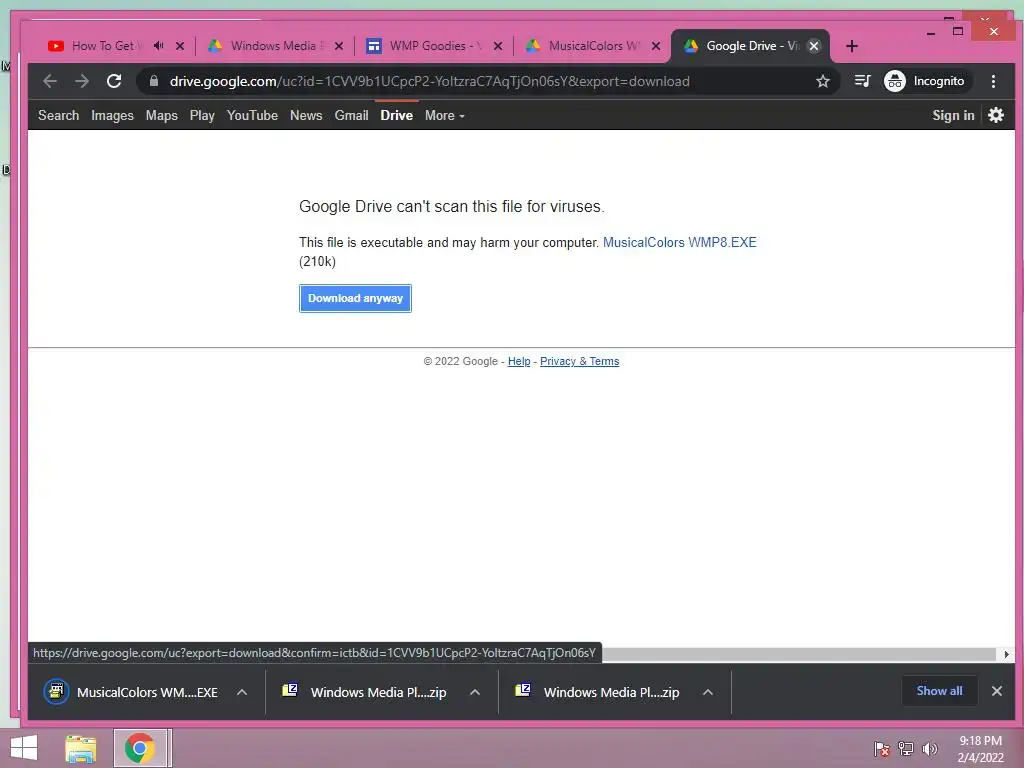
Task: Open the media control icon in toolbar
Action: pos(862,81)
